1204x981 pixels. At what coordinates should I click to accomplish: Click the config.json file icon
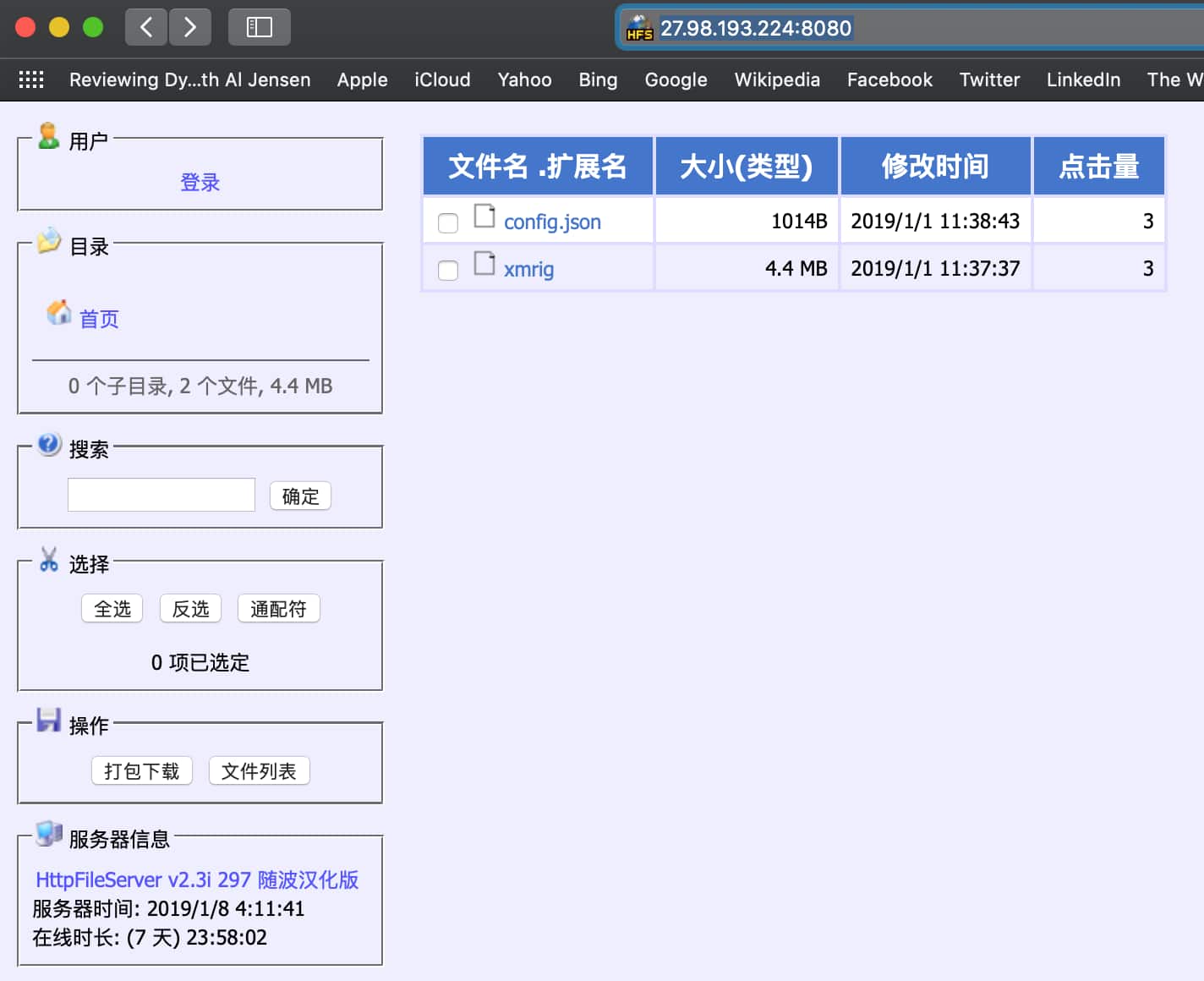tap(484, 216)
